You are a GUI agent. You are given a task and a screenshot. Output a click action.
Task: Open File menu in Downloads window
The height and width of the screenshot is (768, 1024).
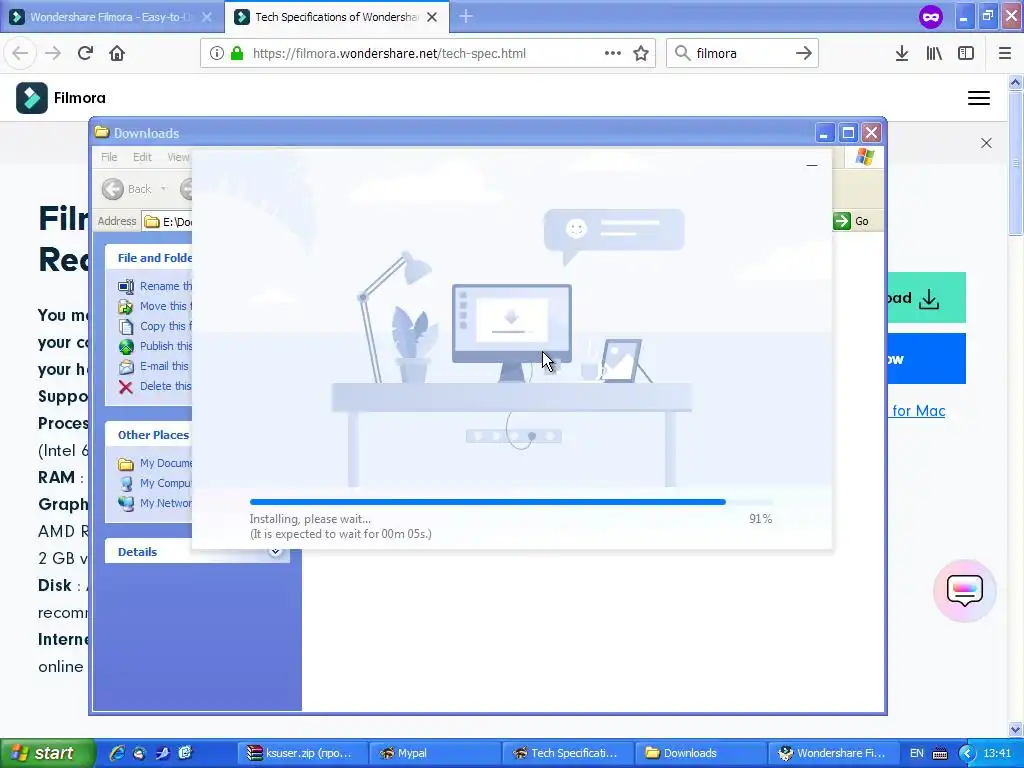click(x=109, y=157)
